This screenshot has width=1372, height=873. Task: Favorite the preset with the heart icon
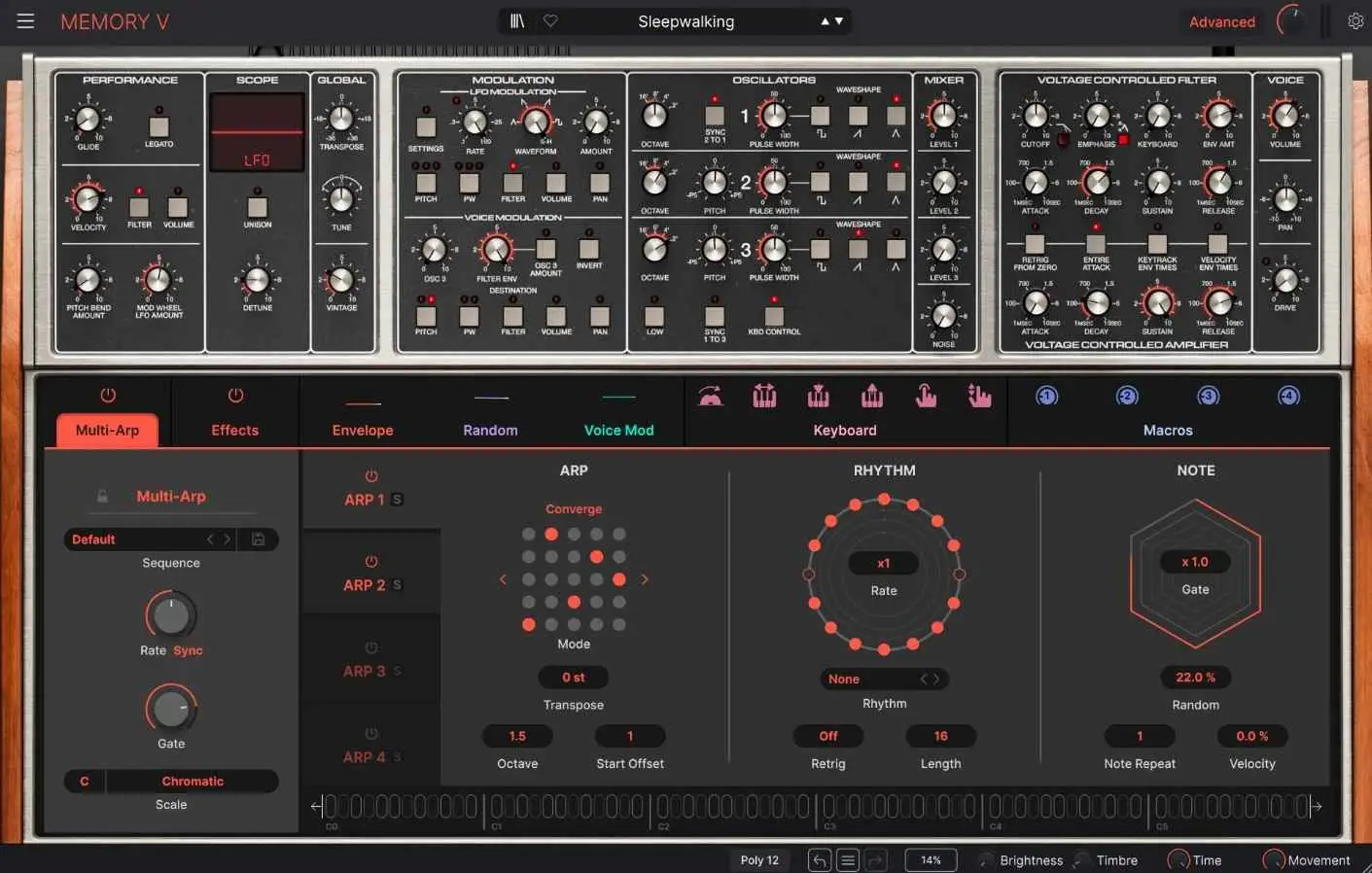tap(550, 21)
